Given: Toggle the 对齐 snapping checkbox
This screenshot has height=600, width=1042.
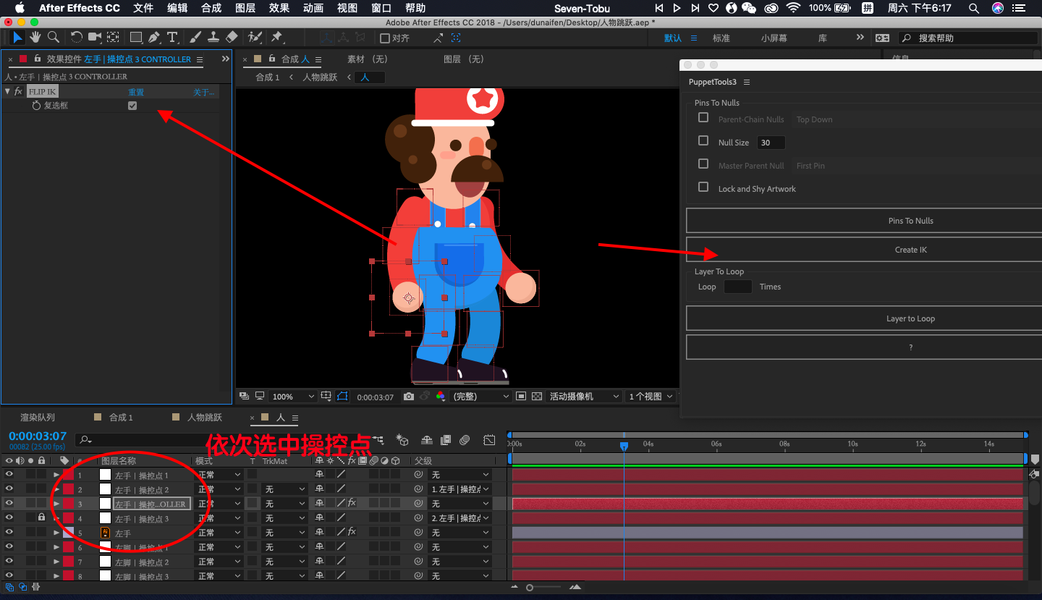Looking at the screenshot, I should click(385, 38).
